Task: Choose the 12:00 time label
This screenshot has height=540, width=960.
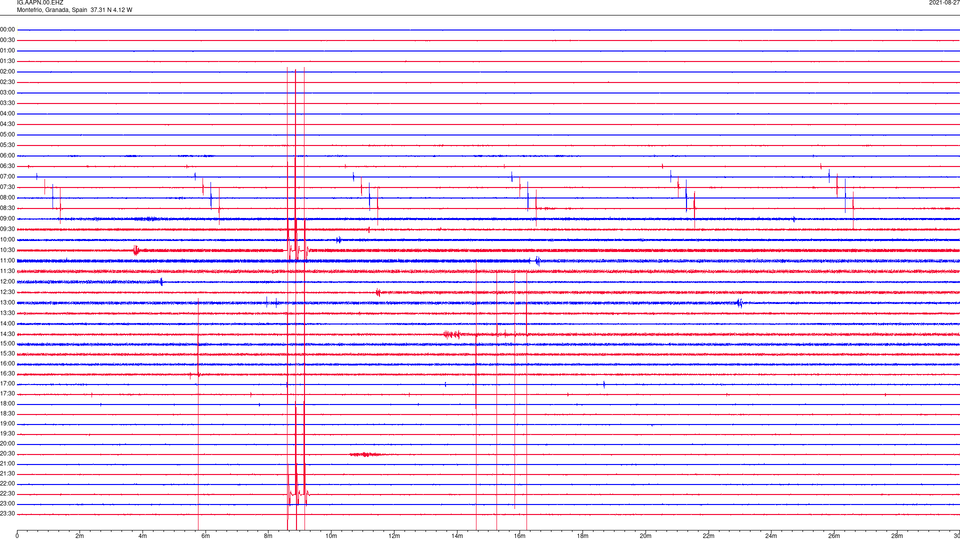Action: tap(8, 282)
